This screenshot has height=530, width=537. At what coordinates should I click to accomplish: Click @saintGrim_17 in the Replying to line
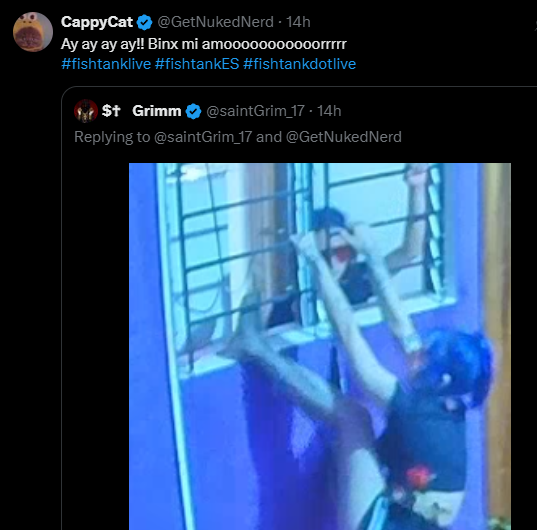click(203, 137)
